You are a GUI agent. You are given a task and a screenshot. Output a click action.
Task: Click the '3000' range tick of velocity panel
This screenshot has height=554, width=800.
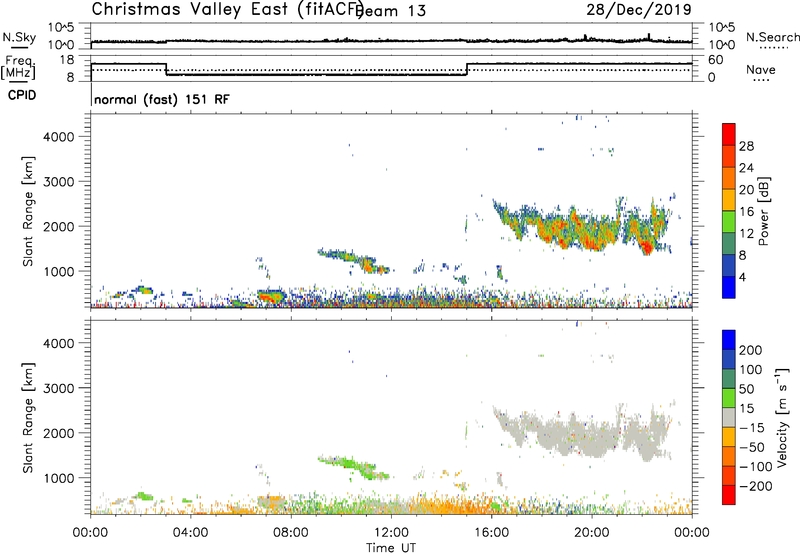click(59, 388)
